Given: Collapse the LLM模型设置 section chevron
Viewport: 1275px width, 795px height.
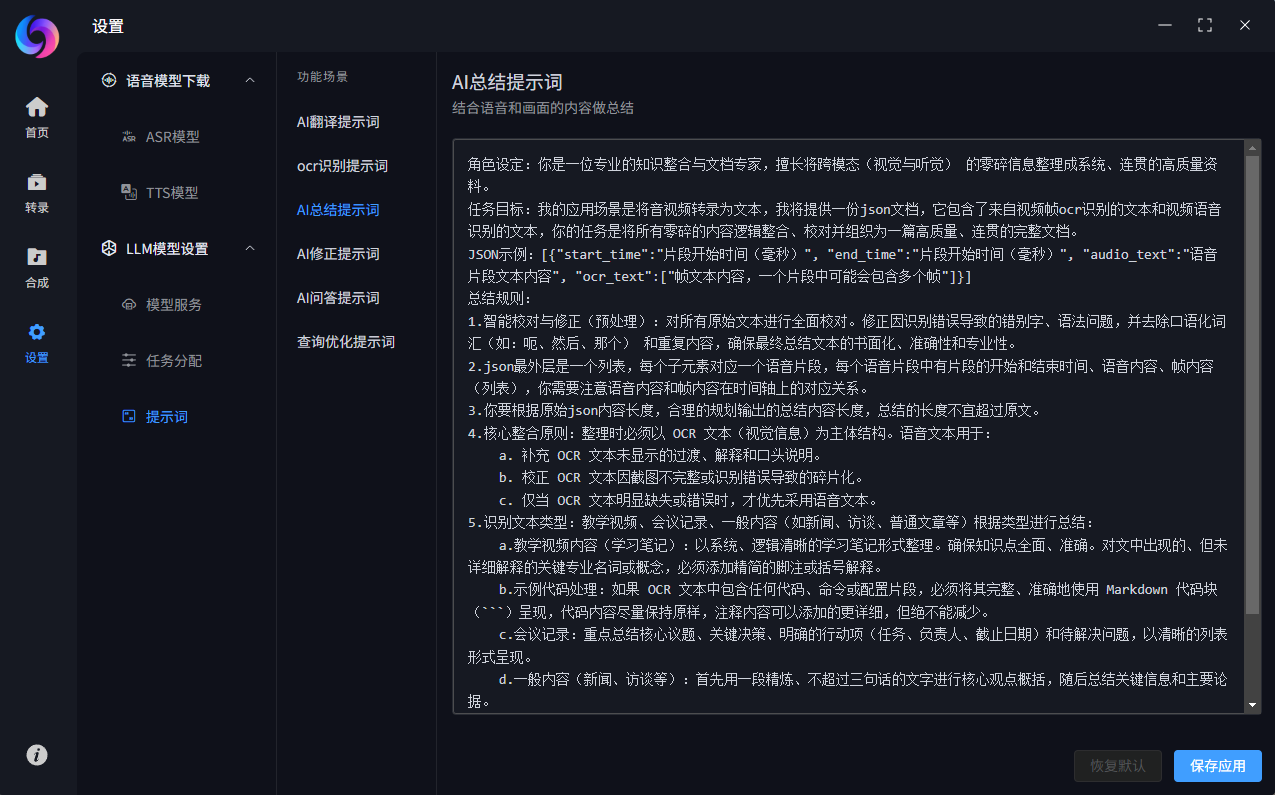Looking at the screenshot, I should click(x=250, y=249).
